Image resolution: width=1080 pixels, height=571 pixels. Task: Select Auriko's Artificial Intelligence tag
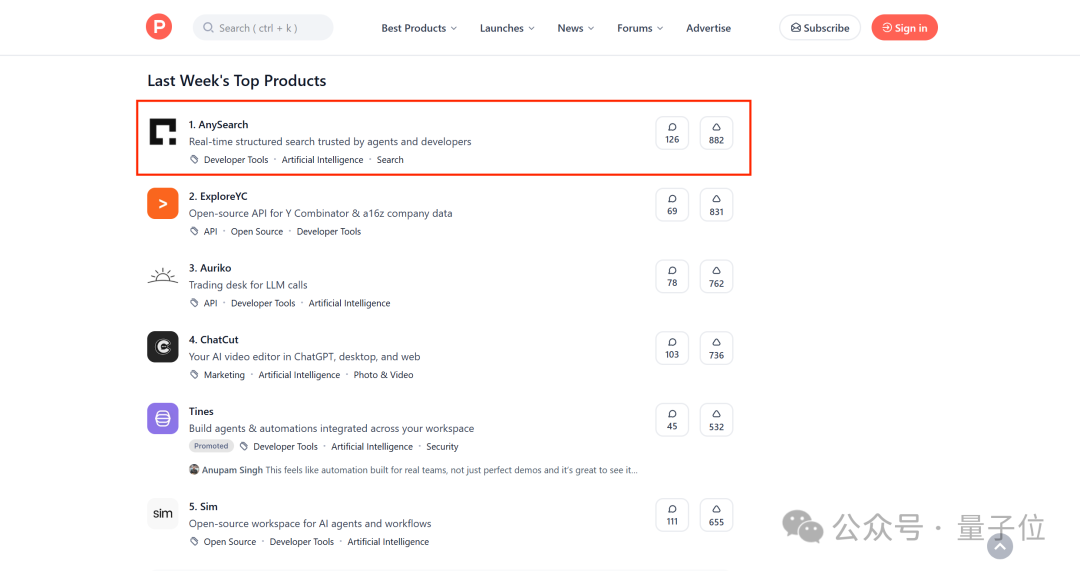coord(349,303)
